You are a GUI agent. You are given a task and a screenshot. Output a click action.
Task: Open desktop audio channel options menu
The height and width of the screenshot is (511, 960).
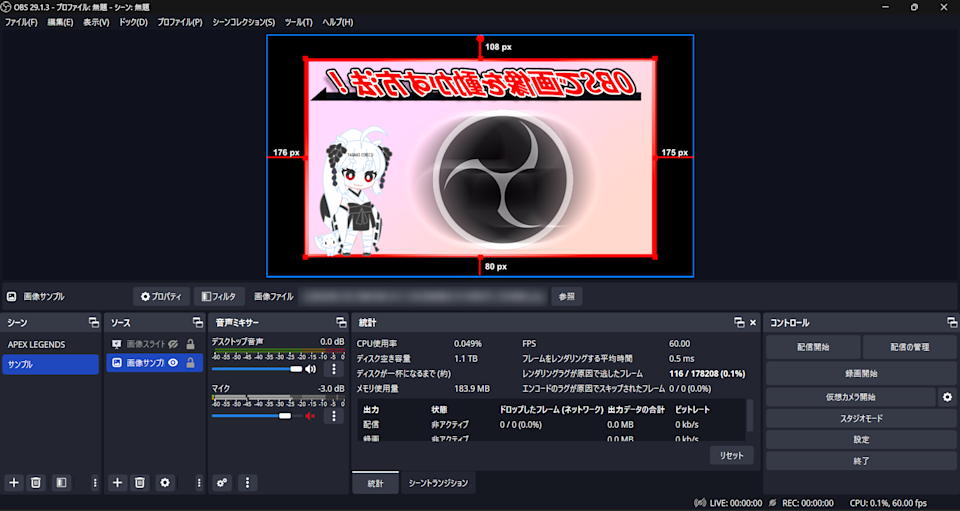[x=334, y=369]
